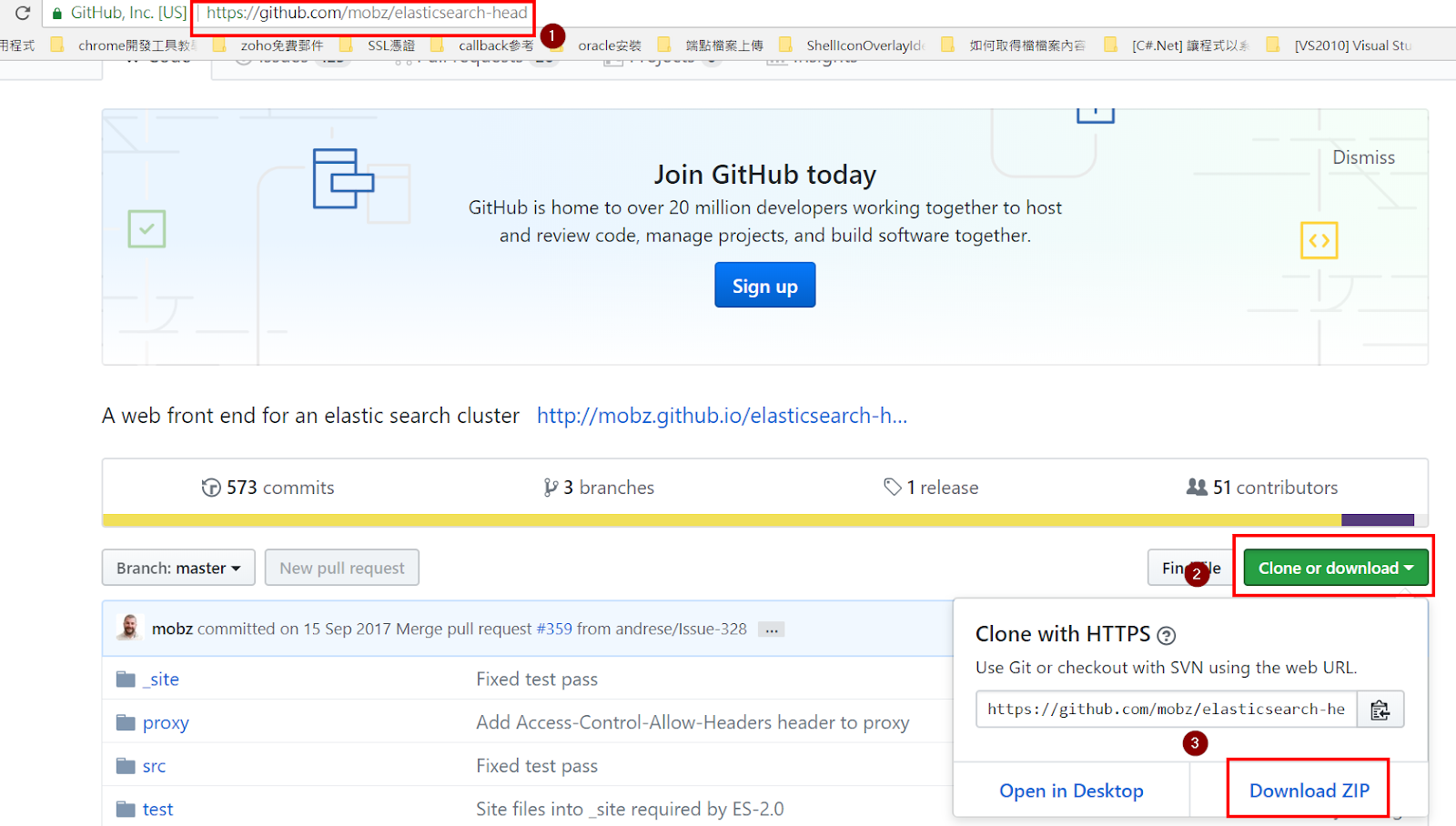Click Open in Desktop
Viewport: 1456px width, 826px height.
1071,791
